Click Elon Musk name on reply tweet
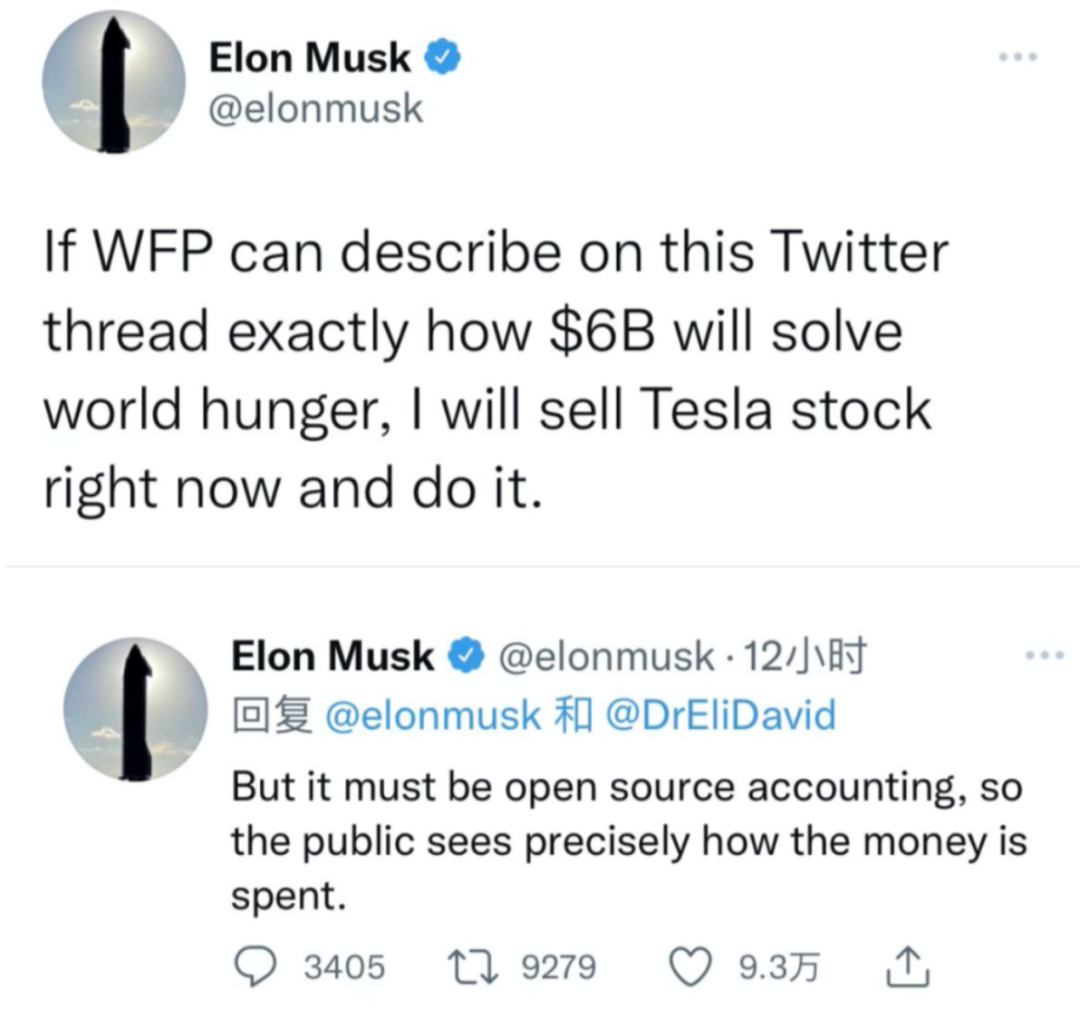Image resolution: width=1080 pixels, height=1018 pixels. (x=333, y=656)
